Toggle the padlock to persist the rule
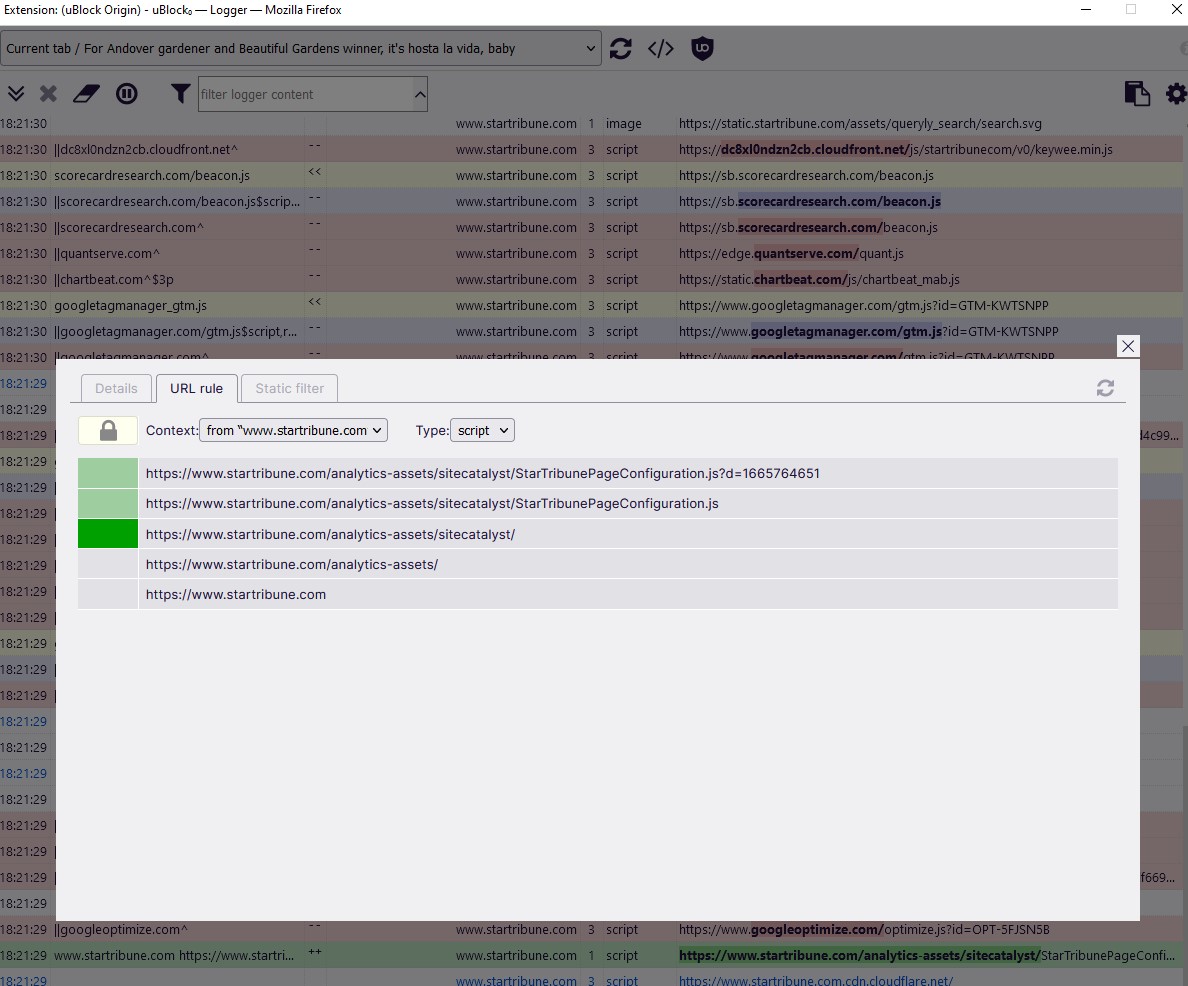 (x=107, y=430)
